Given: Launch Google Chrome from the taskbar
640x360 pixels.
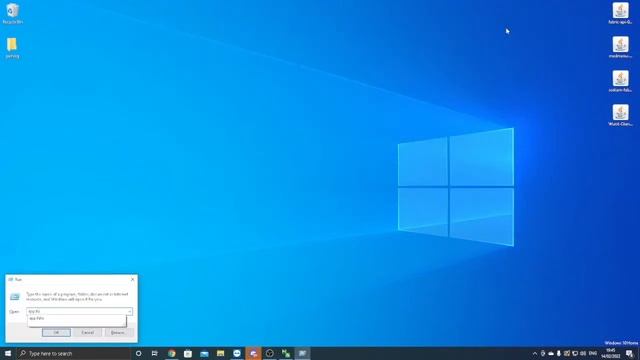Looking at the screenshot, I should [171, 353].
